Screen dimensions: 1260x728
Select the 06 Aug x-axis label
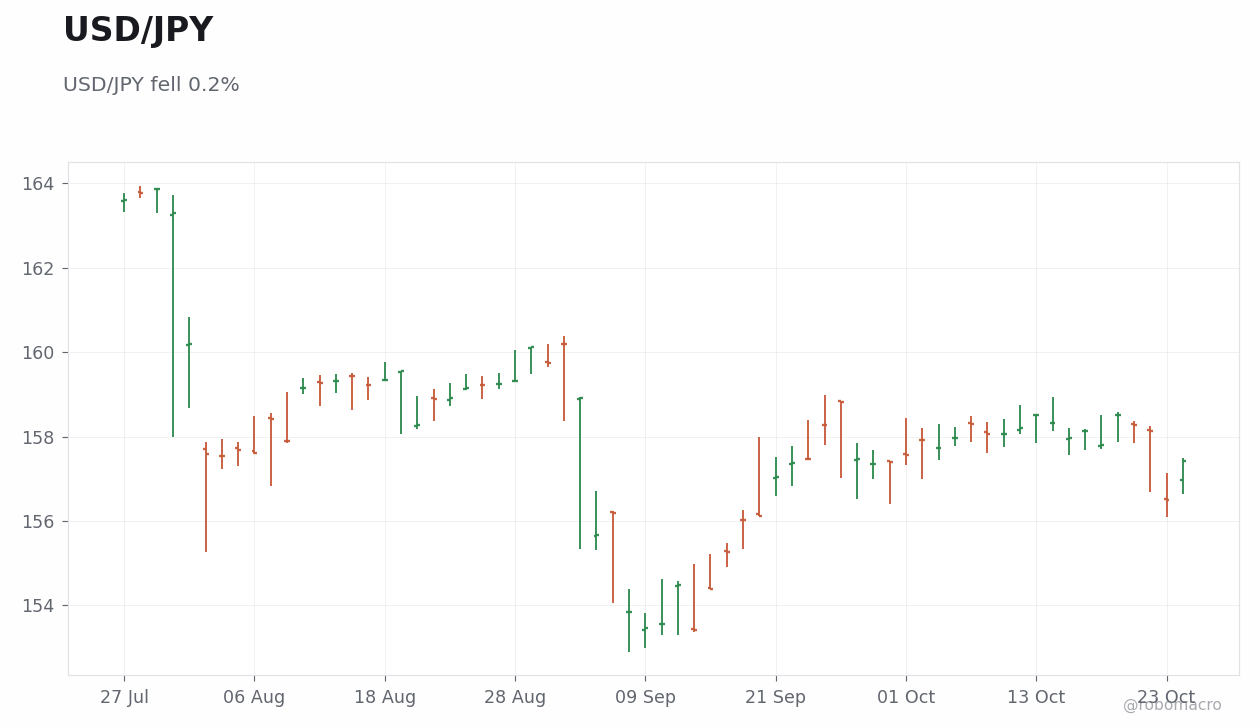(254, 697)
